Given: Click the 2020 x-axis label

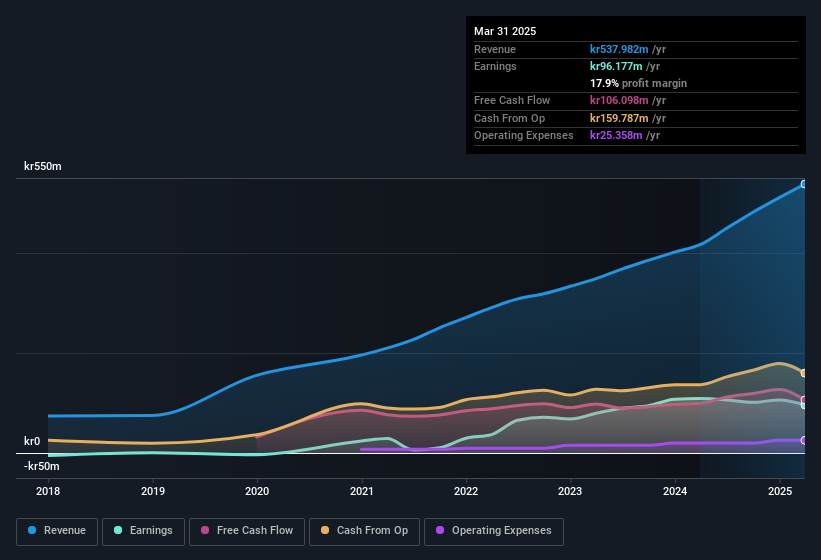Looking at the screenshot, I should tap(257, 491).
